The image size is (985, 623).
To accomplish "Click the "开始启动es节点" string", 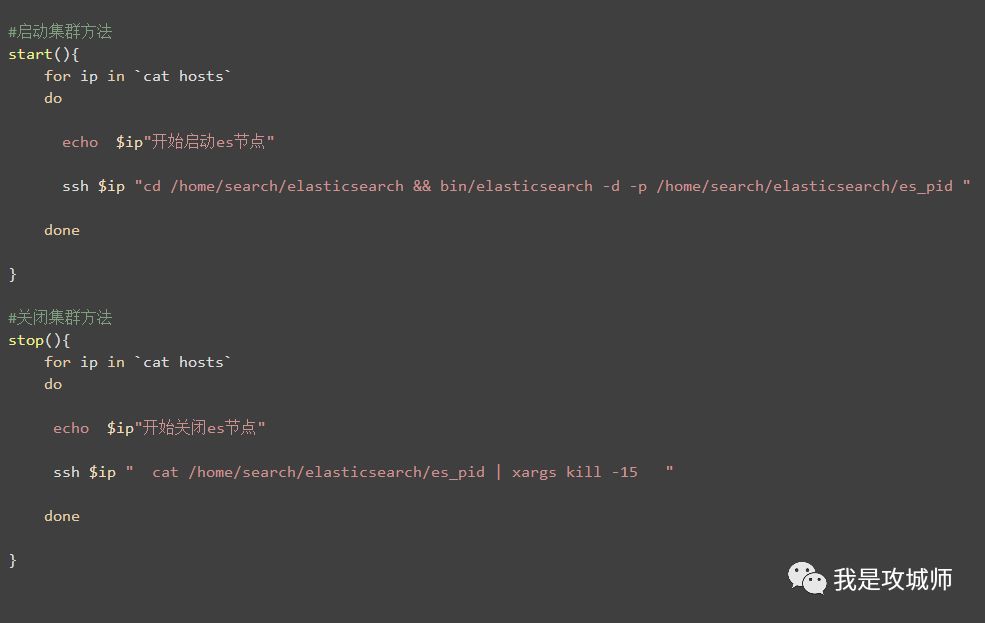I will pyautogui.click(x=210, y=142).
